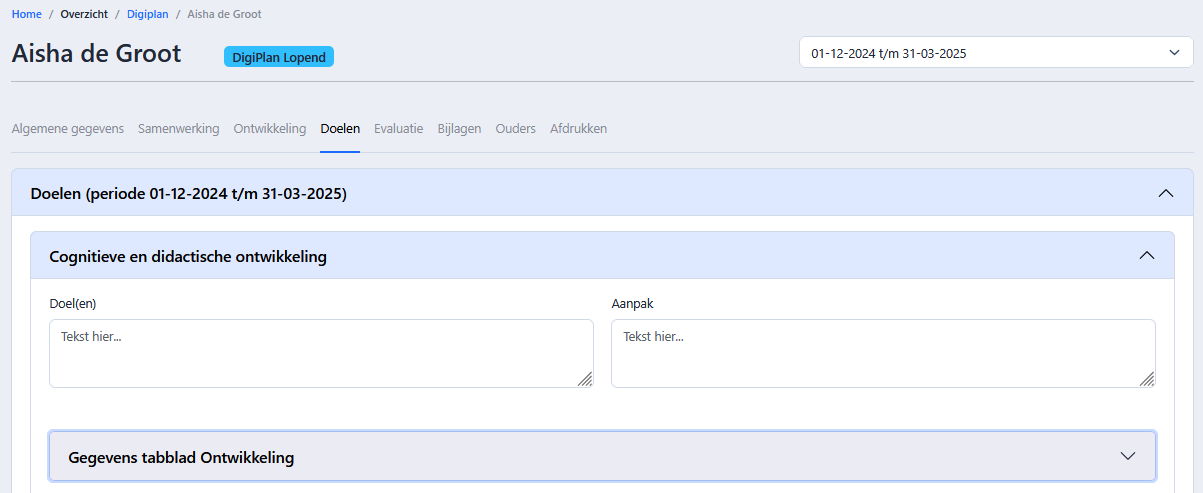This screenshot has width=1203, height=493.
Task: Open the Samenwerking tab
Action: click(x=179, y=129)
